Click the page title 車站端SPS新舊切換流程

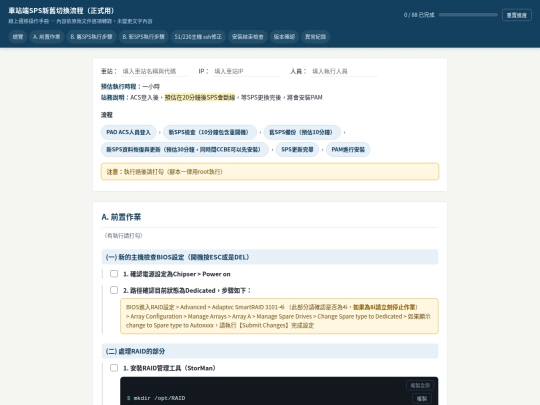[61, 11]
